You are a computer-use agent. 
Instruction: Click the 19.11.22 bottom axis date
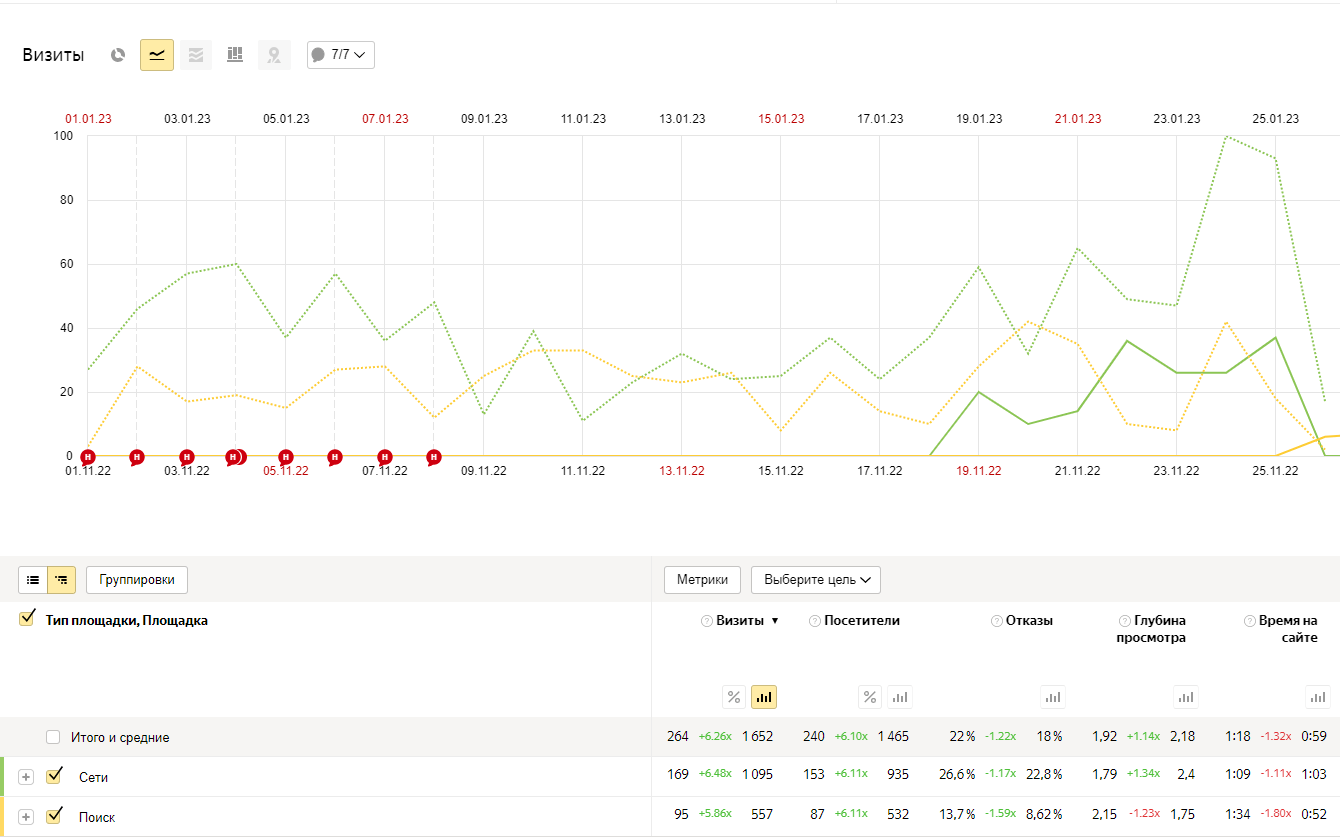(x=978, y=471)
